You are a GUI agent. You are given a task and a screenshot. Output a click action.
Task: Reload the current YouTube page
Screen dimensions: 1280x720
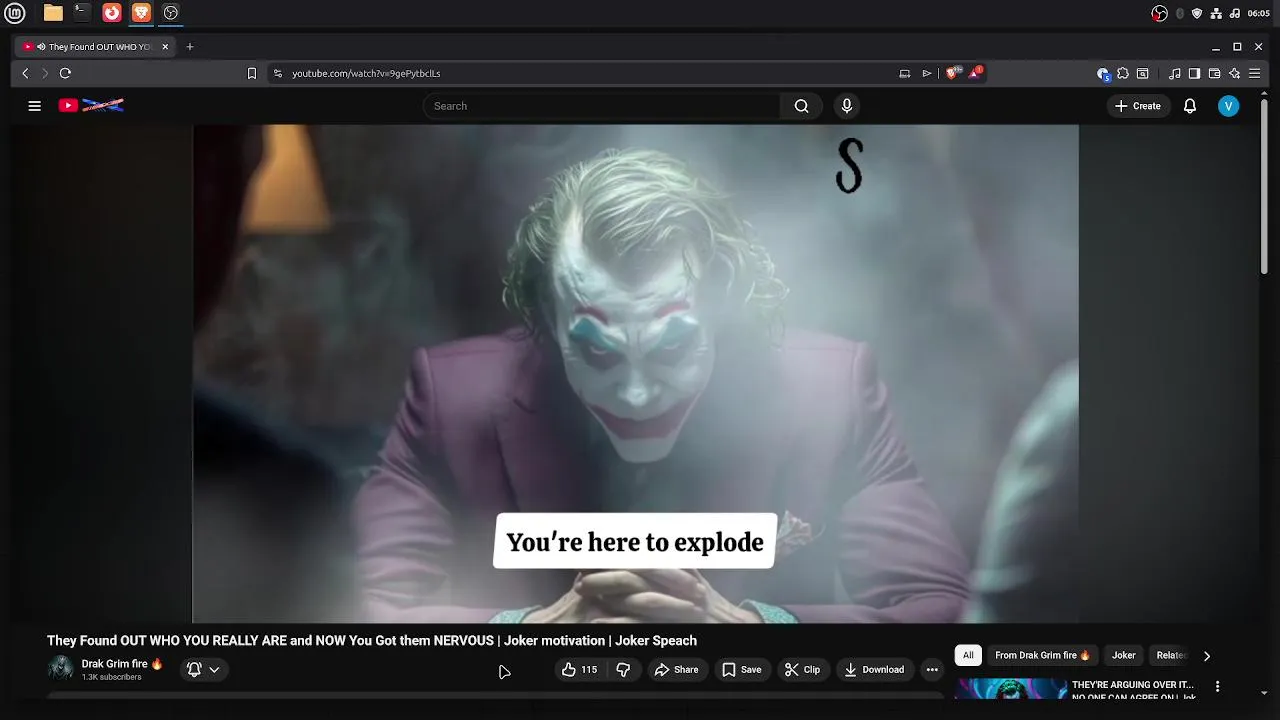(x=65, y=73)
